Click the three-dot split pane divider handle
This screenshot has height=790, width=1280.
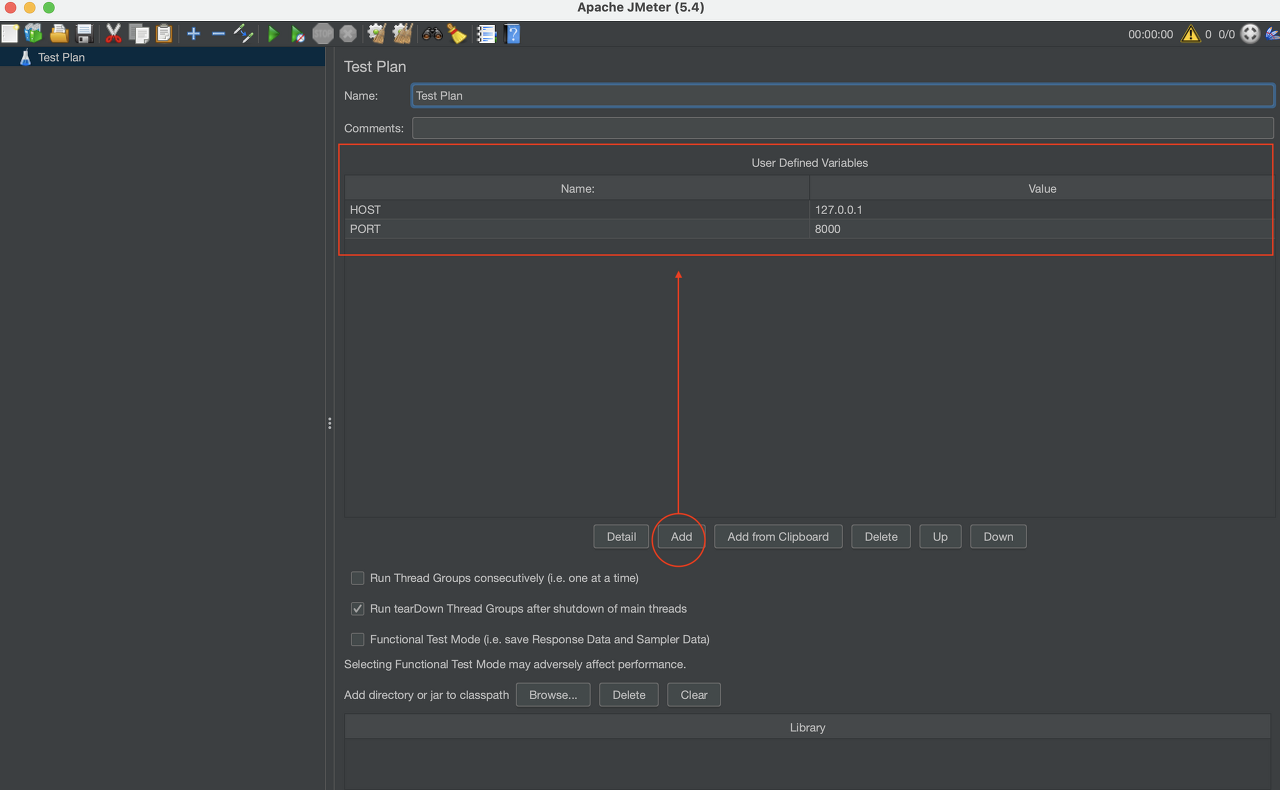point(329,424)
